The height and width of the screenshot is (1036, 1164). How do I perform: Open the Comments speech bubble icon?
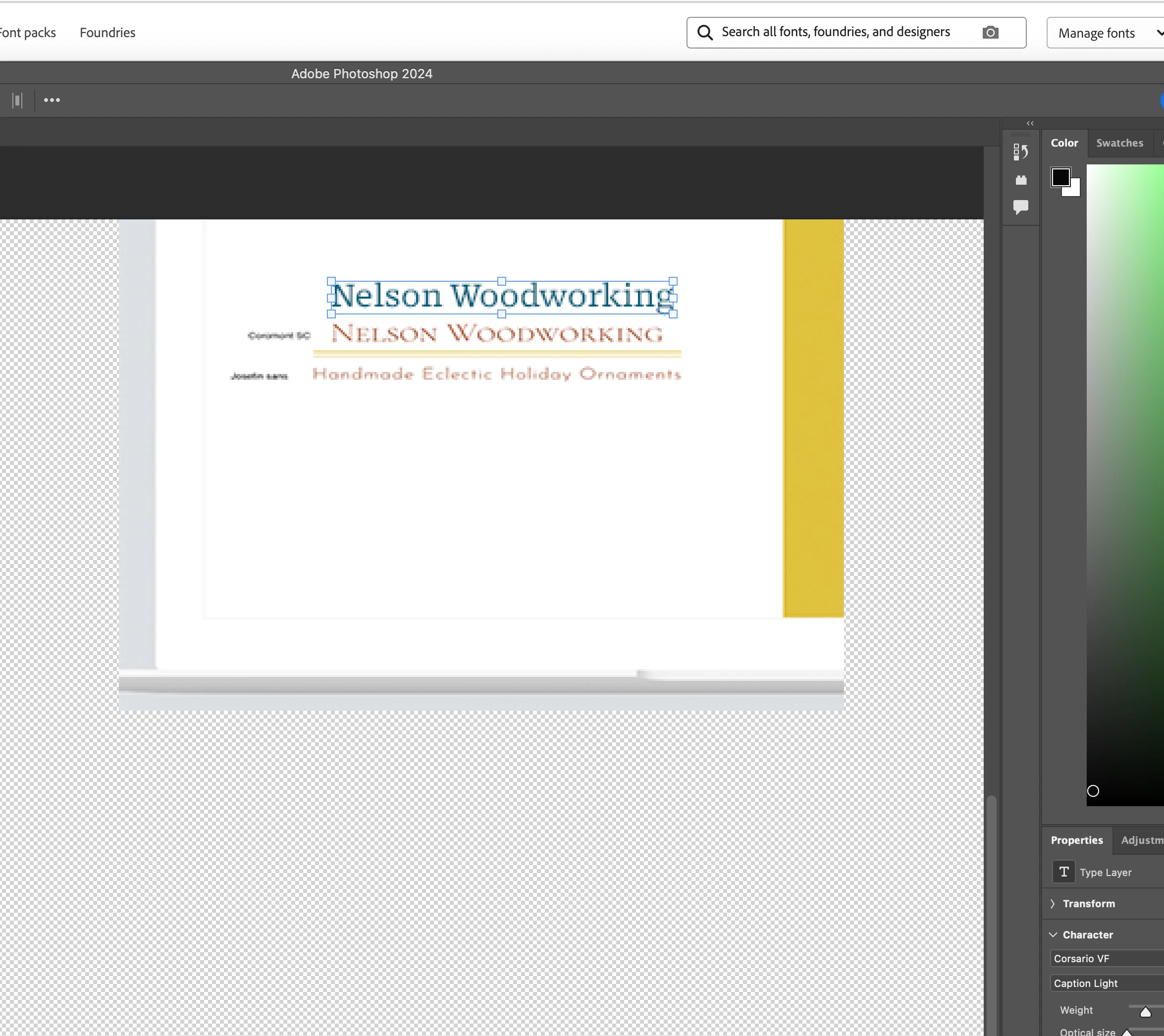1020,207
